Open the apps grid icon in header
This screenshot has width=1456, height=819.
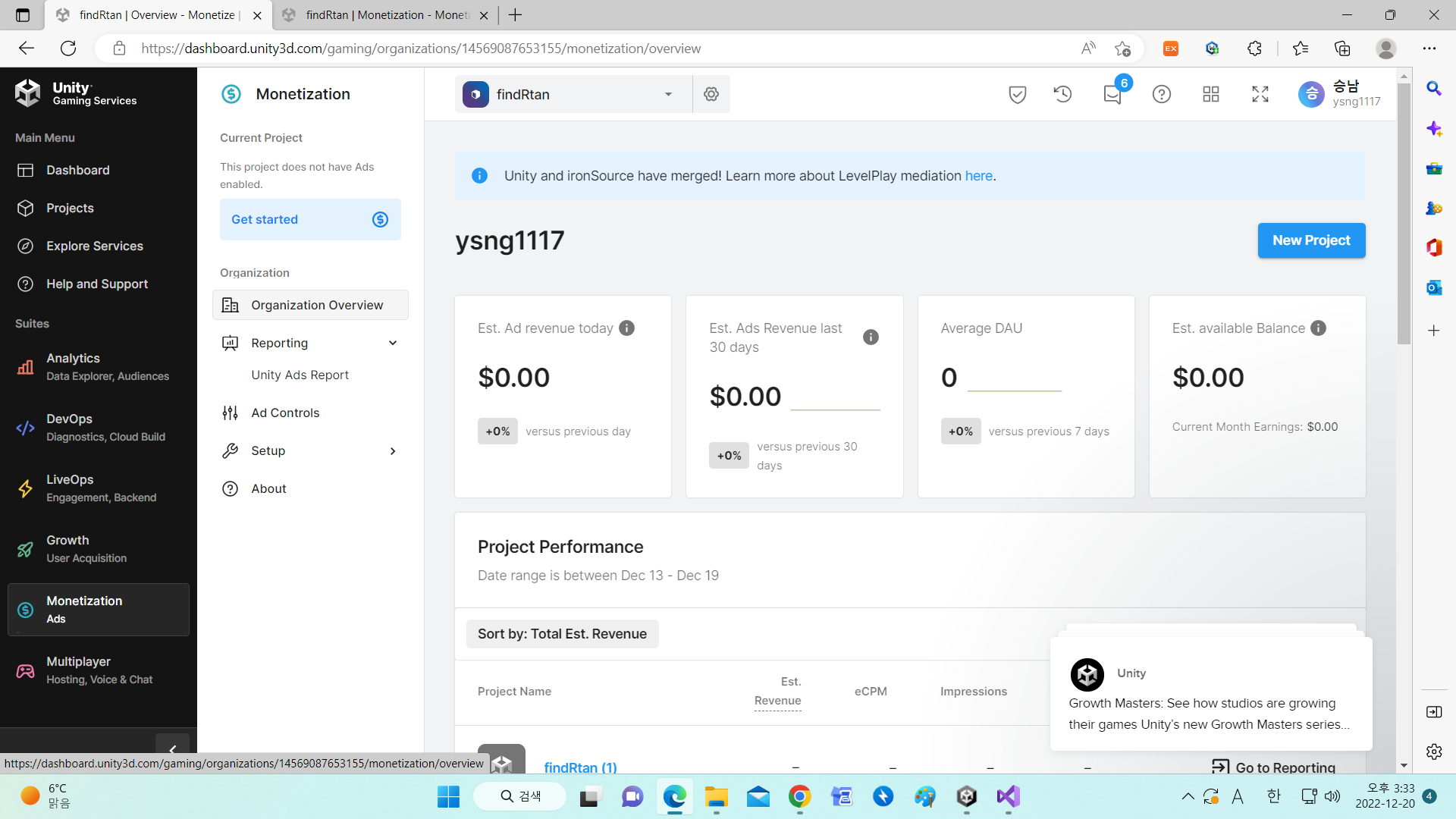click(x=1211, y=94)
